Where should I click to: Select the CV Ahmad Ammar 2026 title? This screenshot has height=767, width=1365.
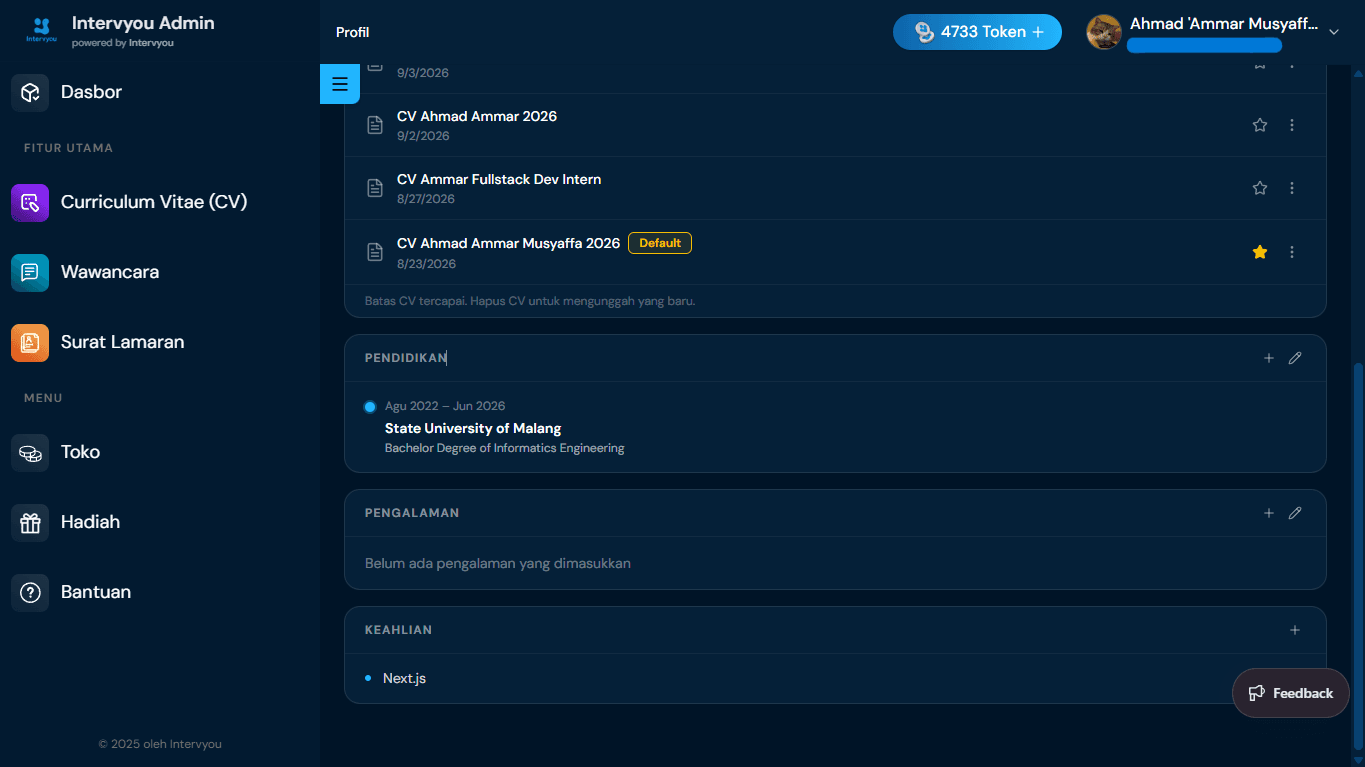(477, 116)
